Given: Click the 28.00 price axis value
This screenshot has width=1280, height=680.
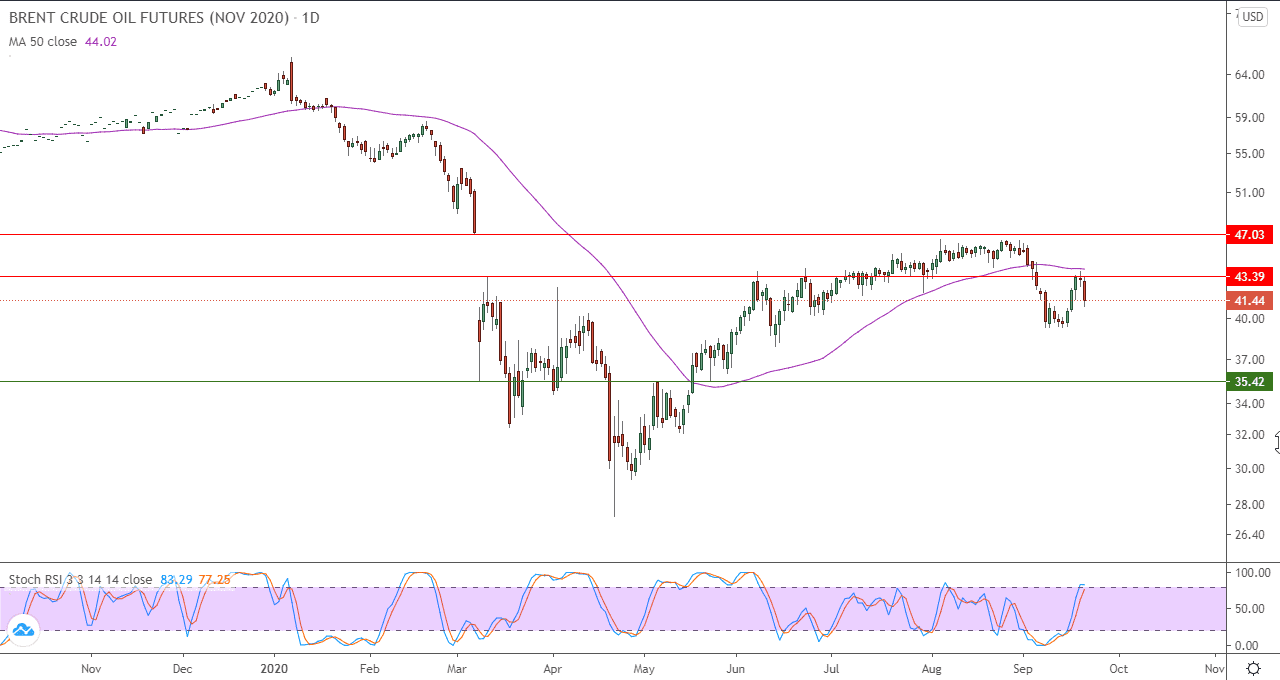Looking at the screenshot, I should 1250,505.
